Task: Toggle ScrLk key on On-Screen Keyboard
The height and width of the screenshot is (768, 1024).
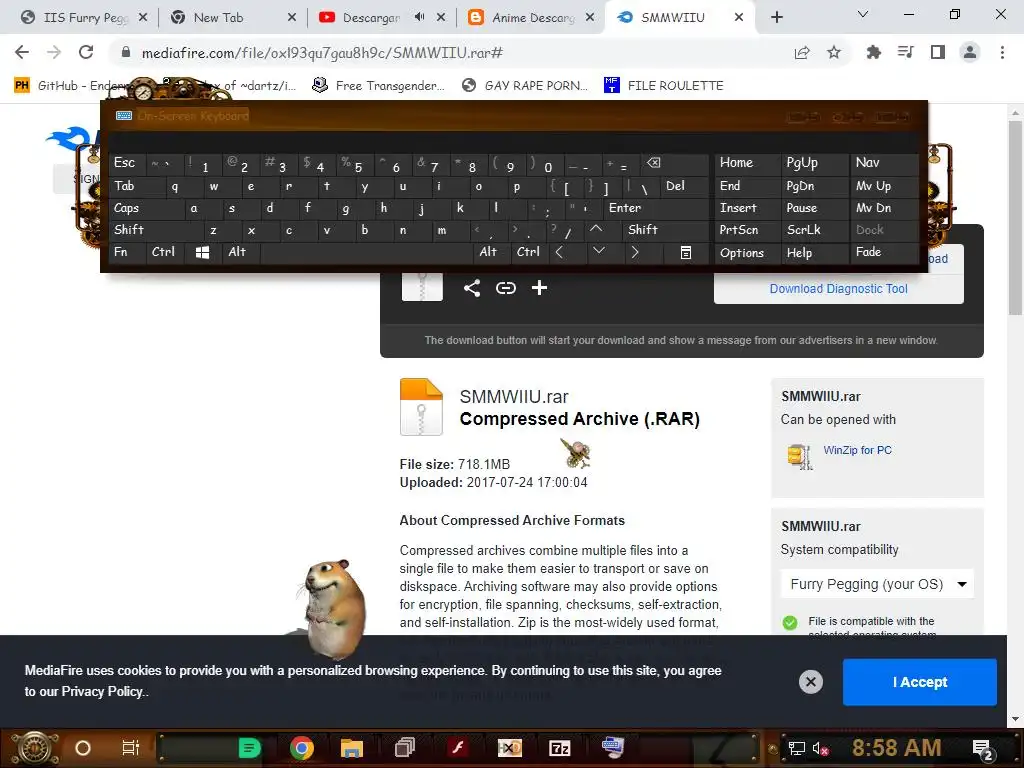Action: [815, 229]
